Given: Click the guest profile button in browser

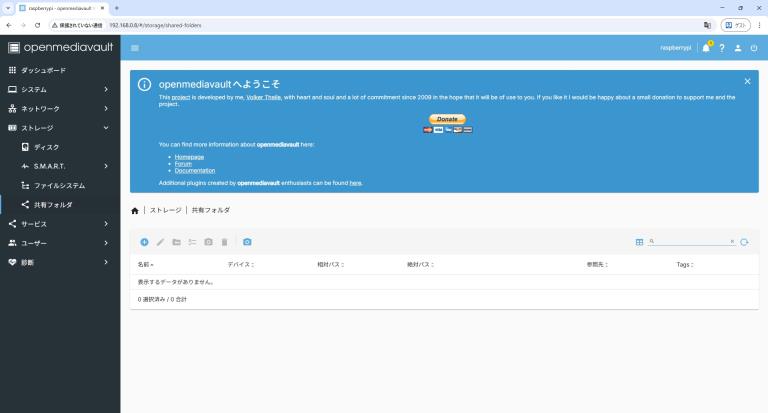Looking at the screenshot, I should (x=736, y=25).
